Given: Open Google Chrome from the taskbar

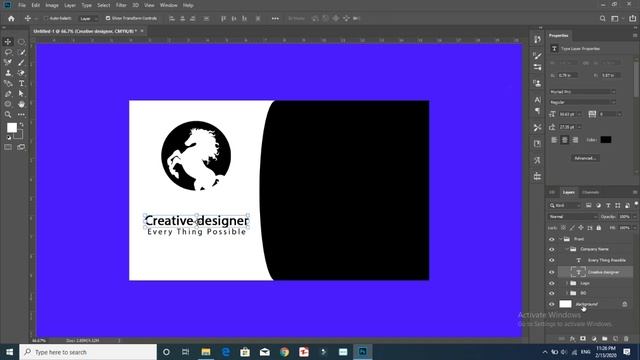Looking at the screenshot, I should (x=284, y=352).
